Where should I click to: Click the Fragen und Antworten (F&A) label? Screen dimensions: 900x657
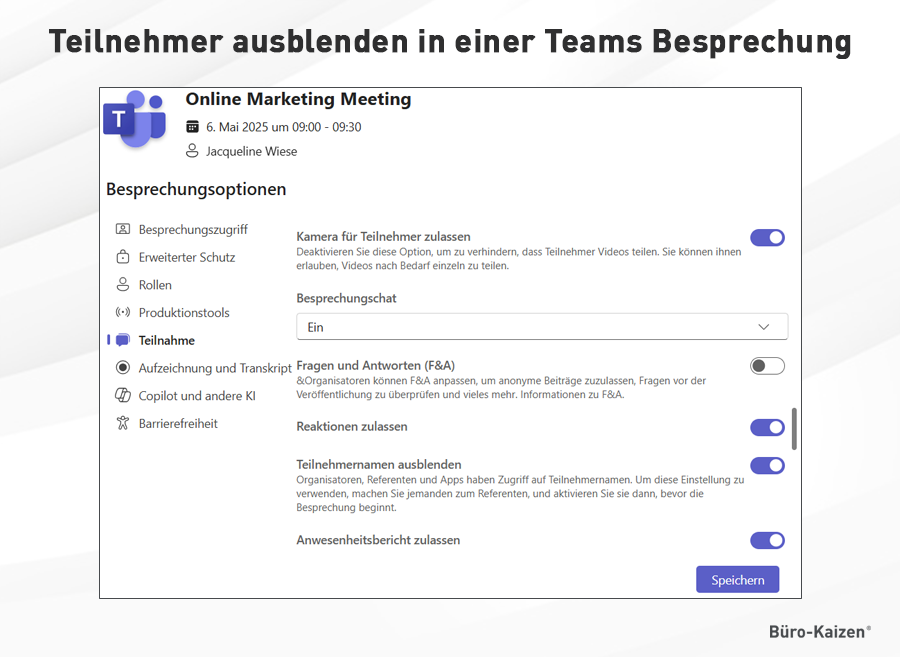[375, 366]
